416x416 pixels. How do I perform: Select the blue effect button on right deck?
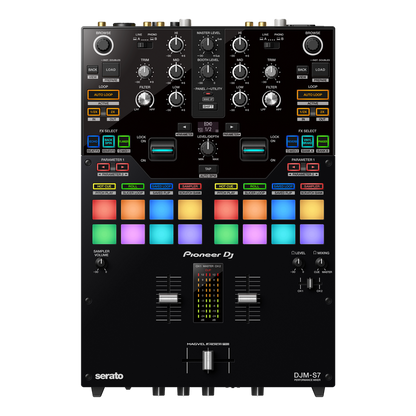pyautogui.click(x=292, y=142)
